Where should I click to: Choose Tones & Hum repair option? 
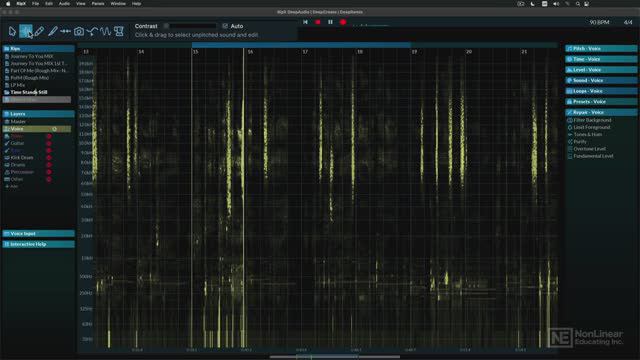click(587, 134)
